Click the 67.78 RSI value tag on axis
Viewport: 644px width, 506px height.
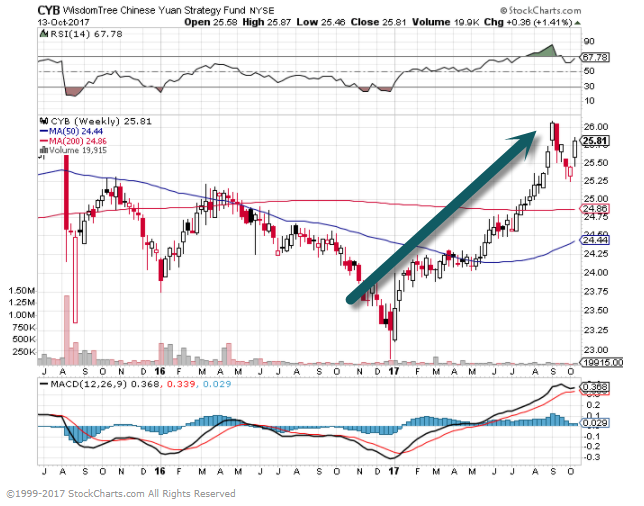[595, 57]
